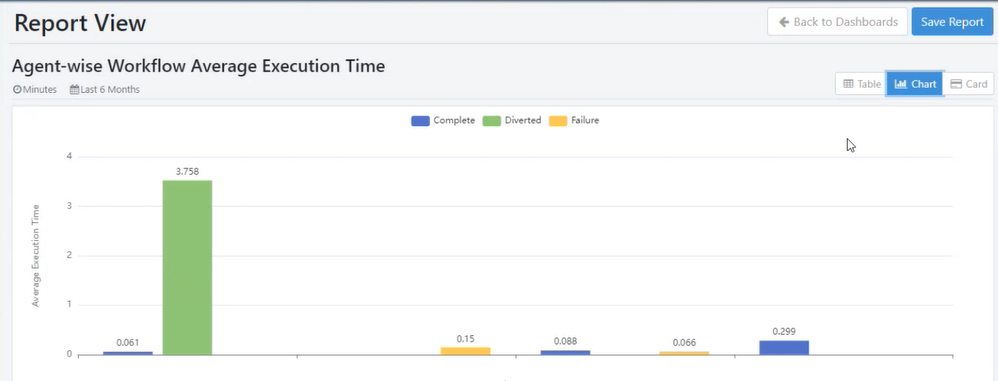Switch to the Table view tab
This screenshot has width=998, height=381.
pos(861,84)
